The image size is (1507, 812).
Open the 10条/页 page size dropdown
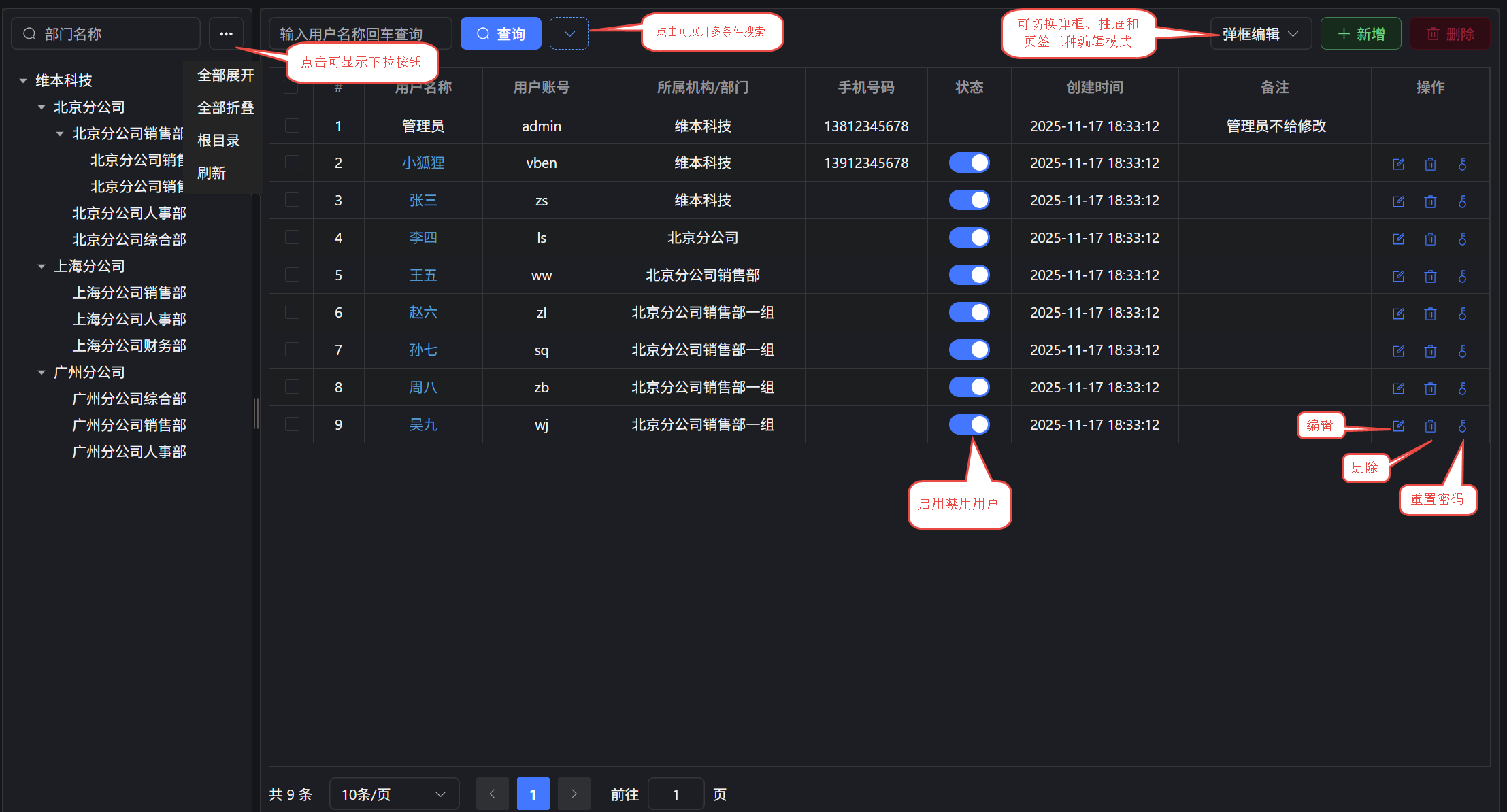393,794
